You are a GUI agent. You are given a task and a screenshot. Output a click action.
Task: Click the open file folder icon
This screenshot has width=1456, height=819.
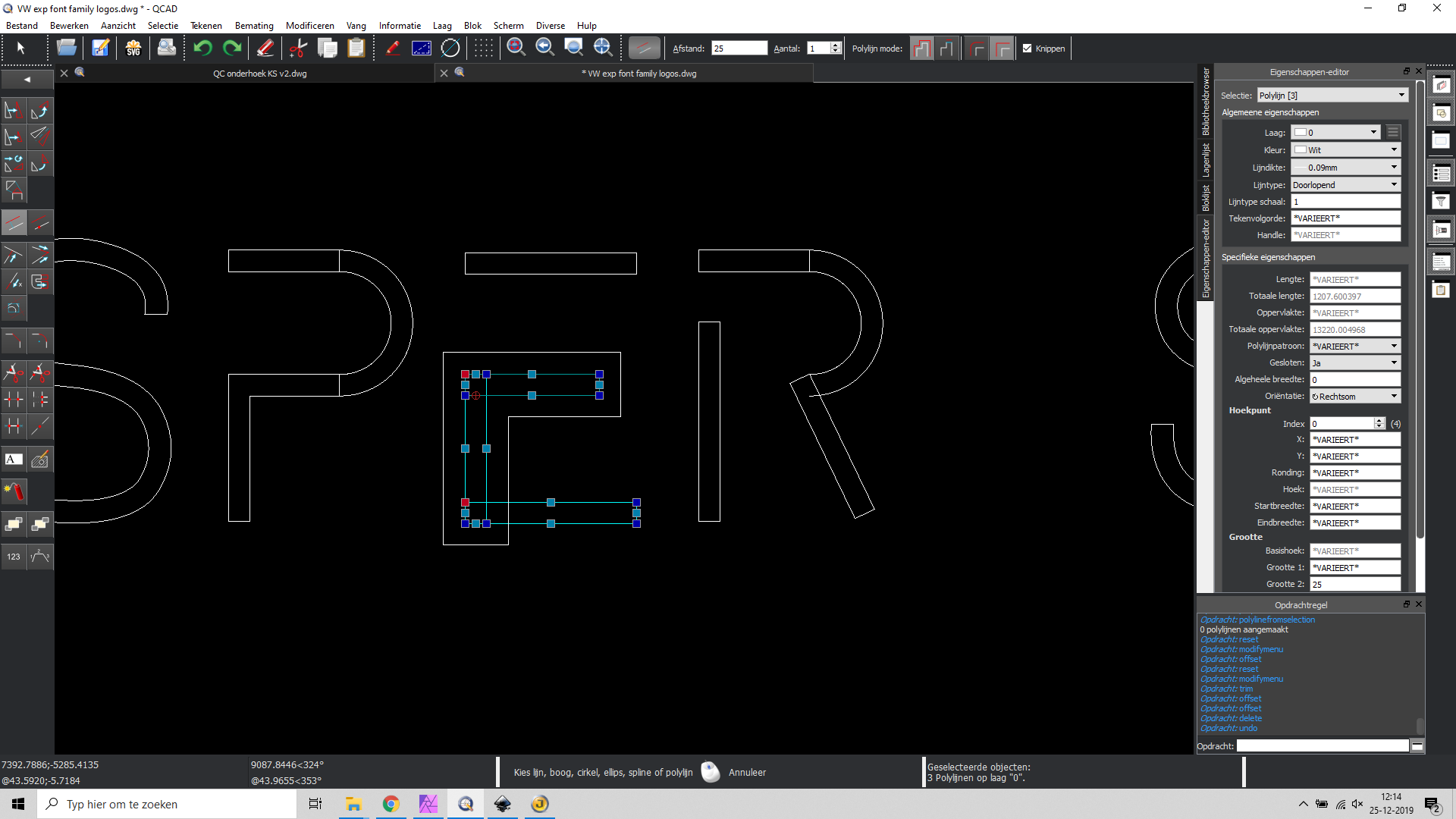point(67,48)
